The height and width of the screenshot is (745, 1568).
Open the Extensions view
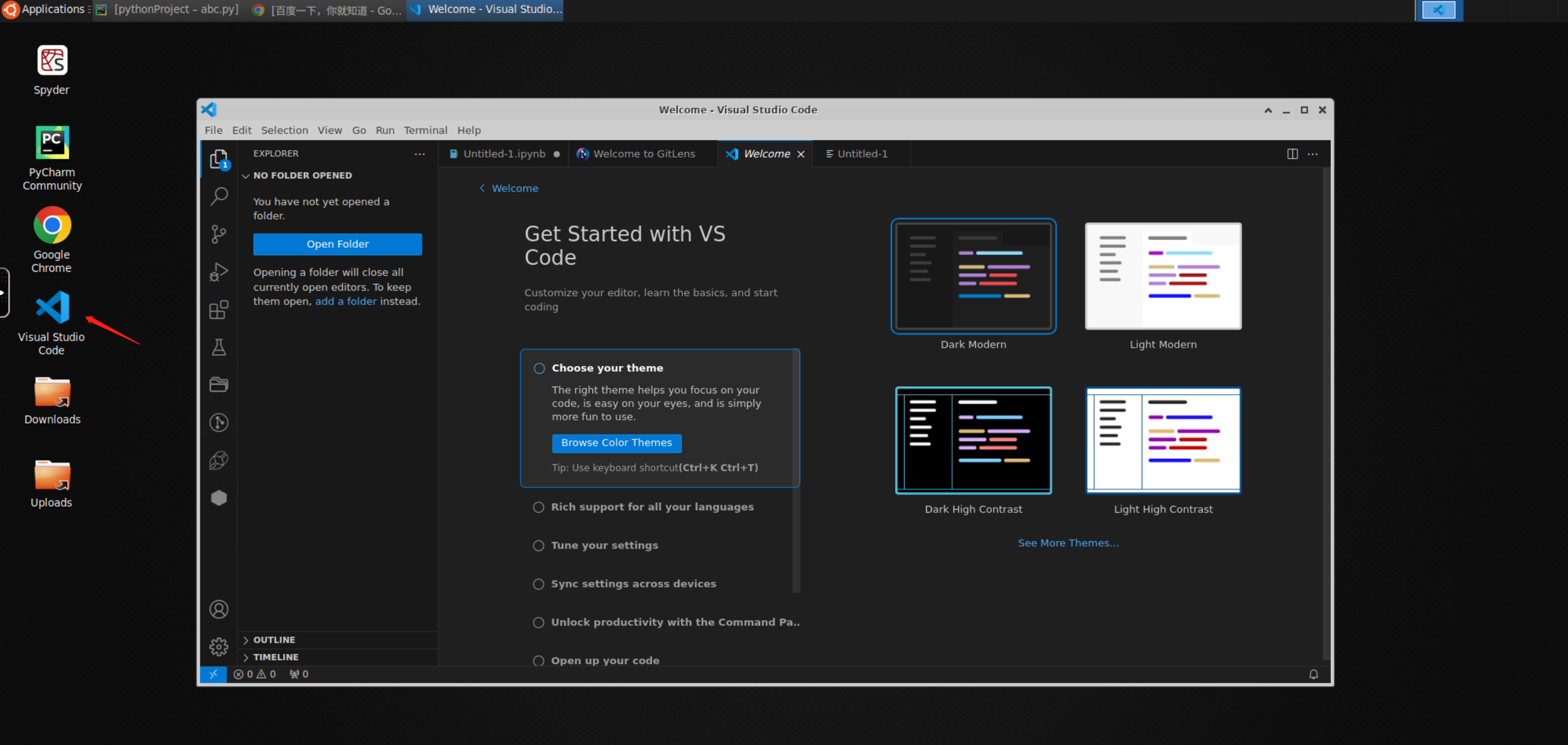click(x=218, y=309)
